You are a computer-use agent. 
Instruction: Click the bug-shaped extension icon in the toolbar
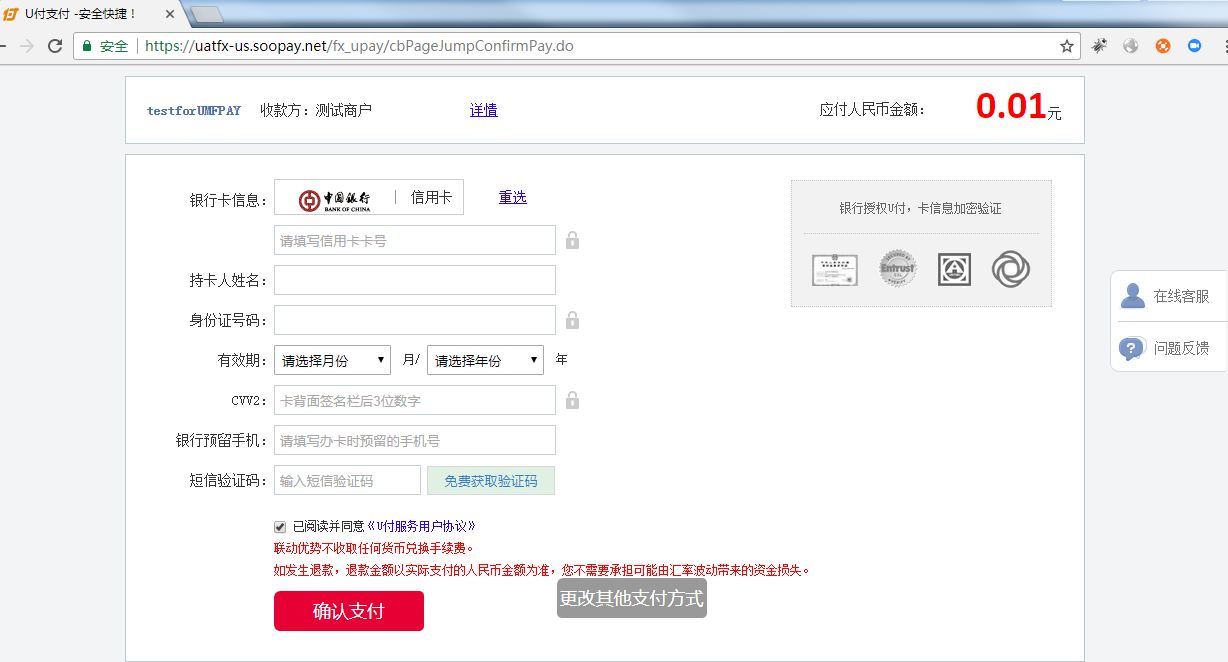[x=1097, y=45]
